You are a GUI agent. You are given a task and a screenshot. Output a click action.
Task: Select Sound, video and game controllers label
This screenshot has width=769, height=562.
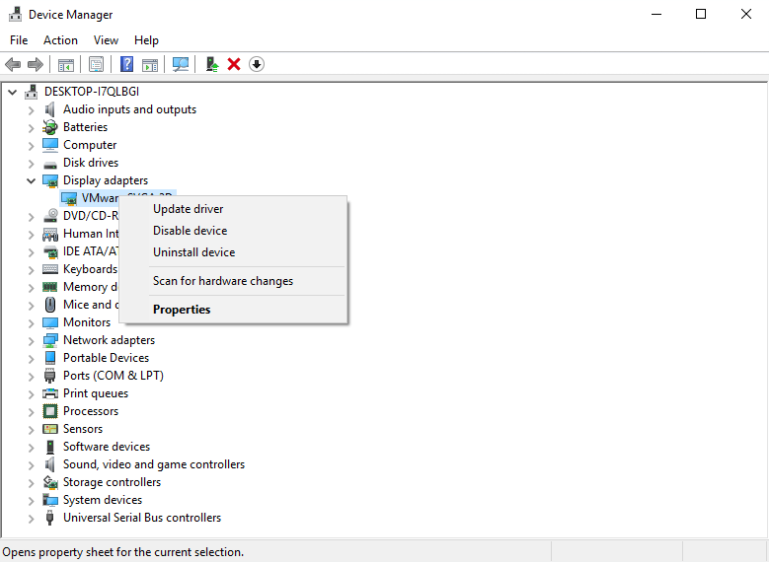[154, 464]
